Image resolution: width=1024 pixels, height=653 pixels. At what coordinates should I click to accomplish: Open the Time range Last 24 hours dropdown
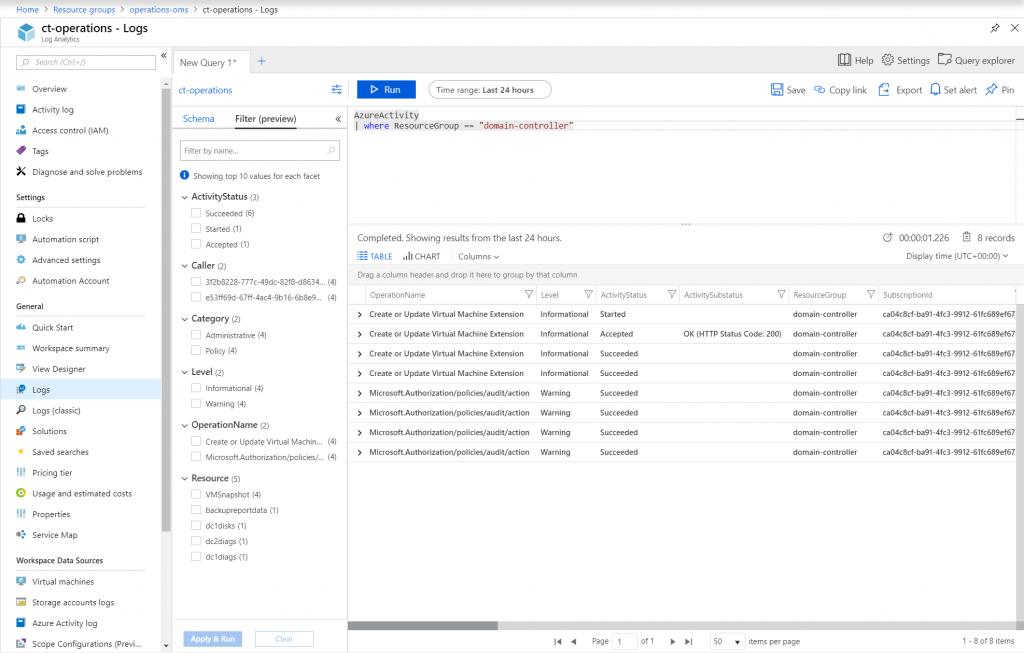coord(489,89)
